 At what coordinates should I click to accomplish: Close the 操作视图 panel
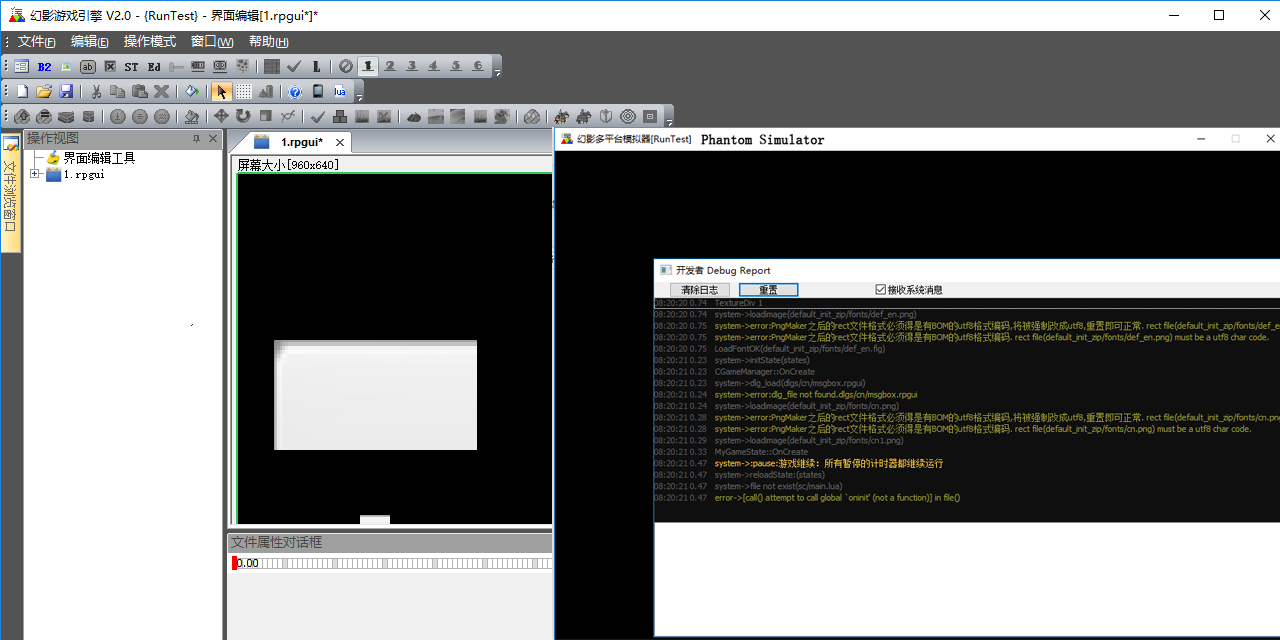(x=213, y=138)
